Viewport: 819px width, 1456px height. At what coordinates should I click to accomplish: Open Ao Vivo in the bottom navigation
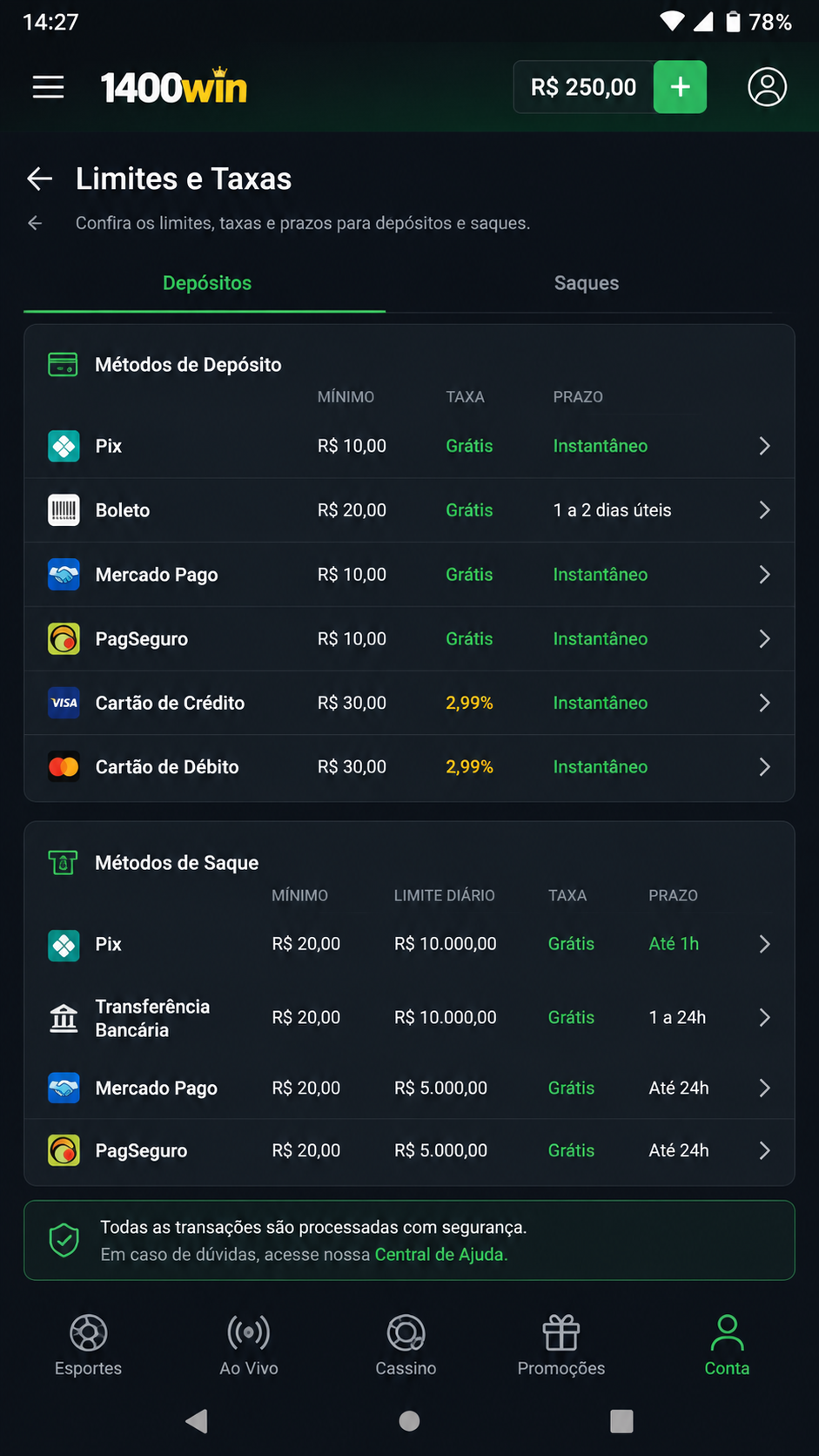point(249,1345)
